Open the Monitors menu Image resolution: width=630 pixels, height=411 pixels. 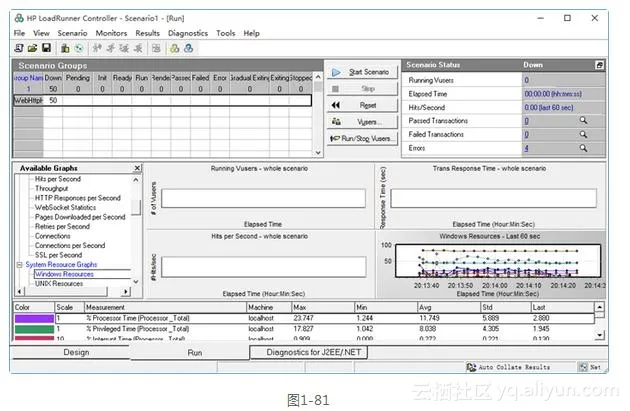111,33
